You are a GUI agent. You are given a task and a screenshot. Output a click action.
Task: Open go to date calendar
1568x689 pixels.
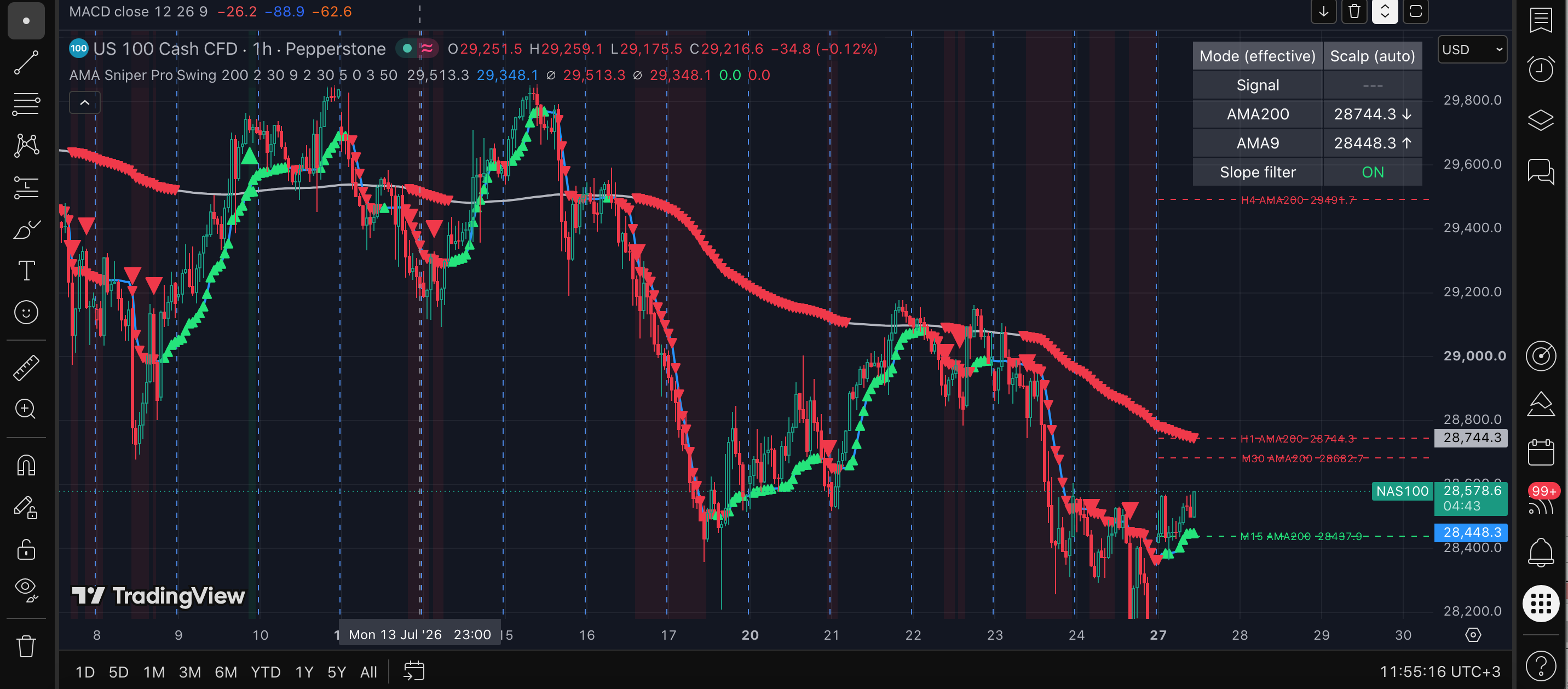[414, 671]
